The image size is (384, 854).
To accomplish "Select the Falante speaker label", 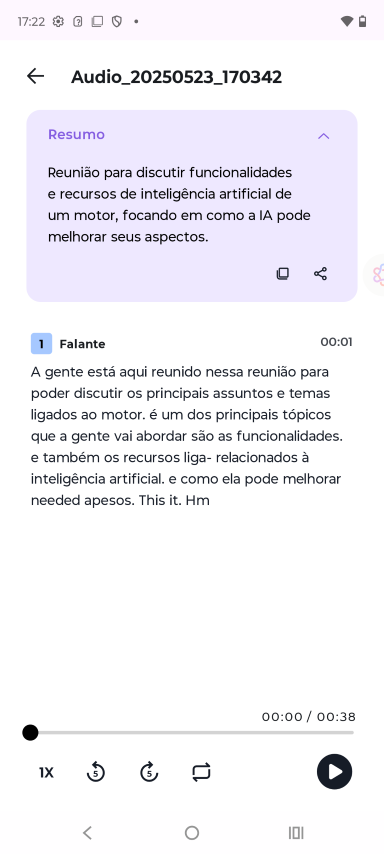I will (82, 344).
